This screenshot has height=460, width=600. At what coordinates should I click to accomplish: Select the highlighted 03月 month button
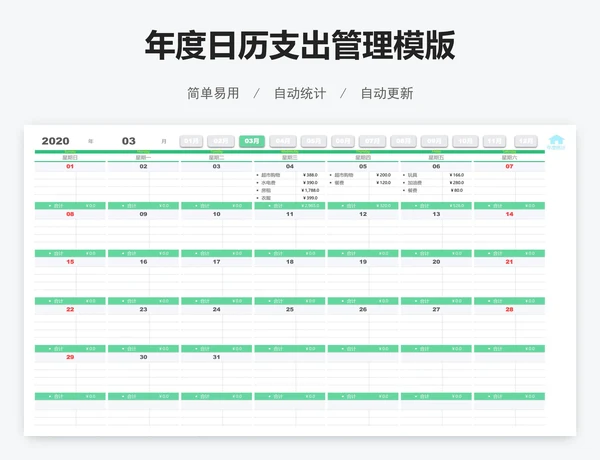(252, 141)
